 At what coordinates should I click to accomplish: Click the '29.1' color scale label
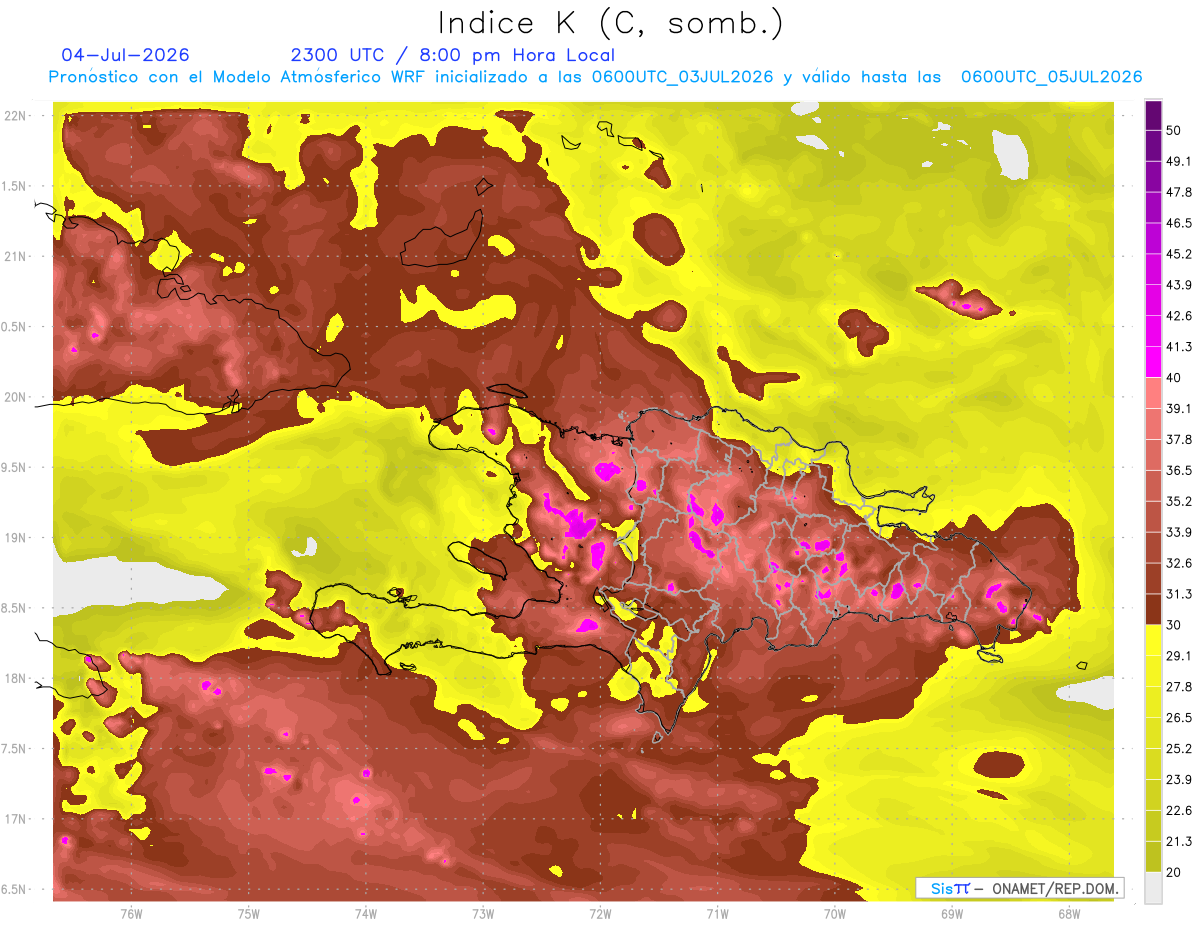(x=1179, y=656)
